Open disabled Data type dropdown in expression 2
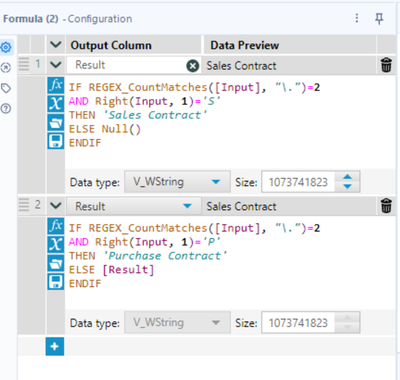 (177, 323)
